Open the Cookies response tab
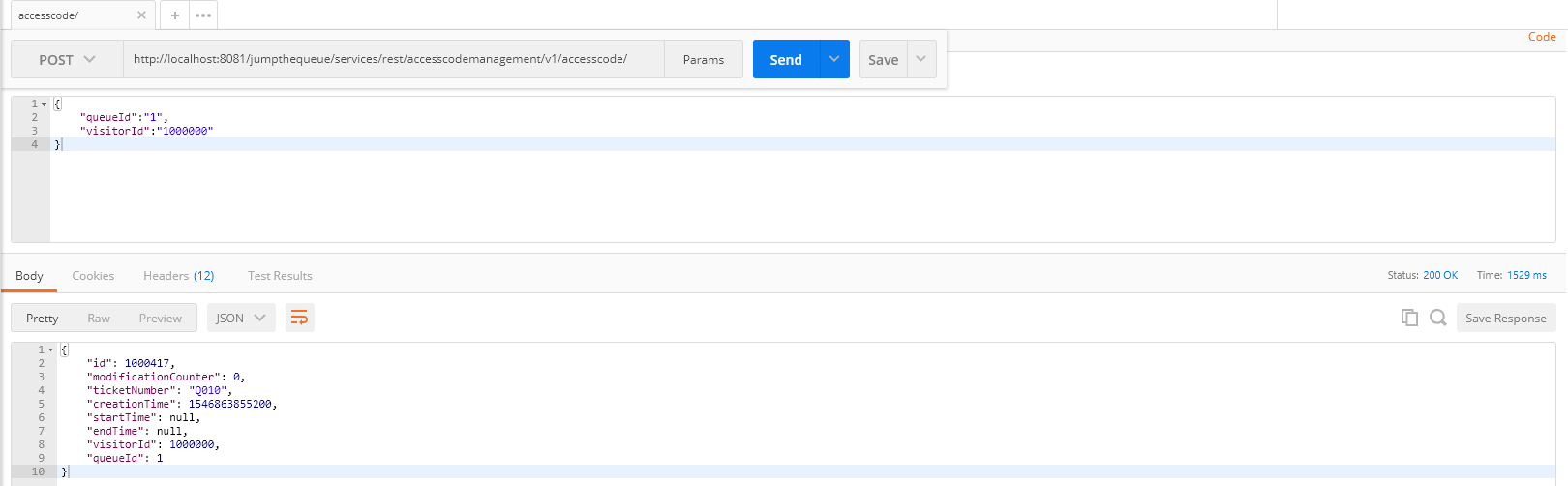Screen dimensions: 1568x486 [x=93, y=276]
